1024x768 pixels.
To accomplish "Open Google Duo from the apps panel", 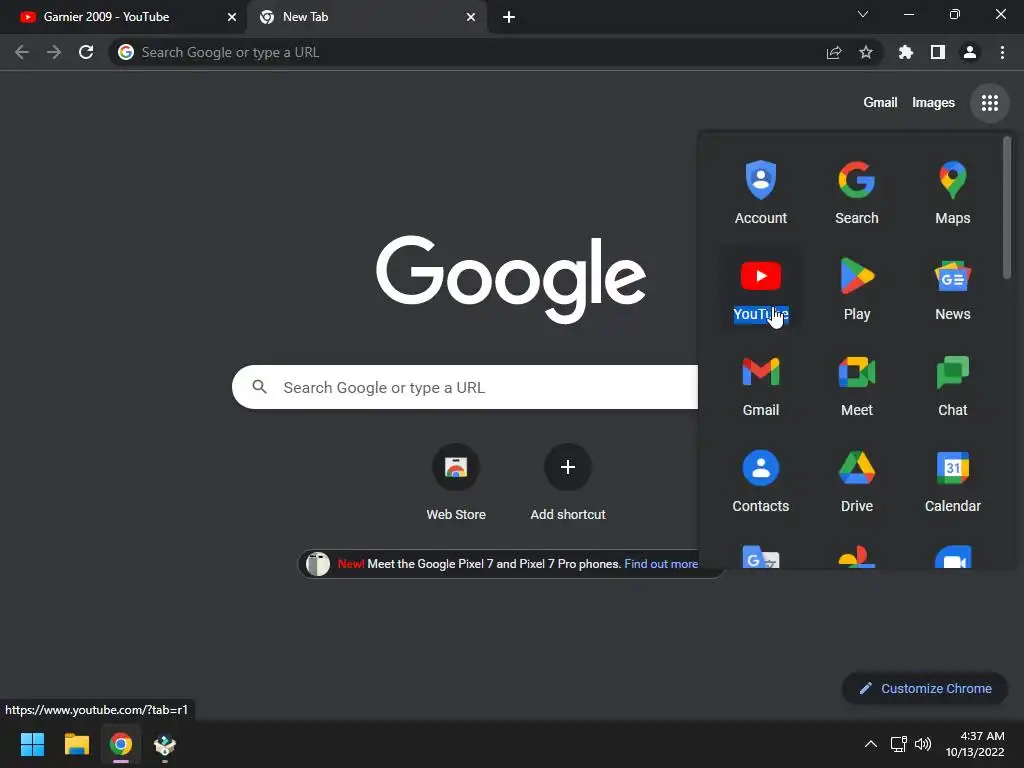I will tap(952, 556).
